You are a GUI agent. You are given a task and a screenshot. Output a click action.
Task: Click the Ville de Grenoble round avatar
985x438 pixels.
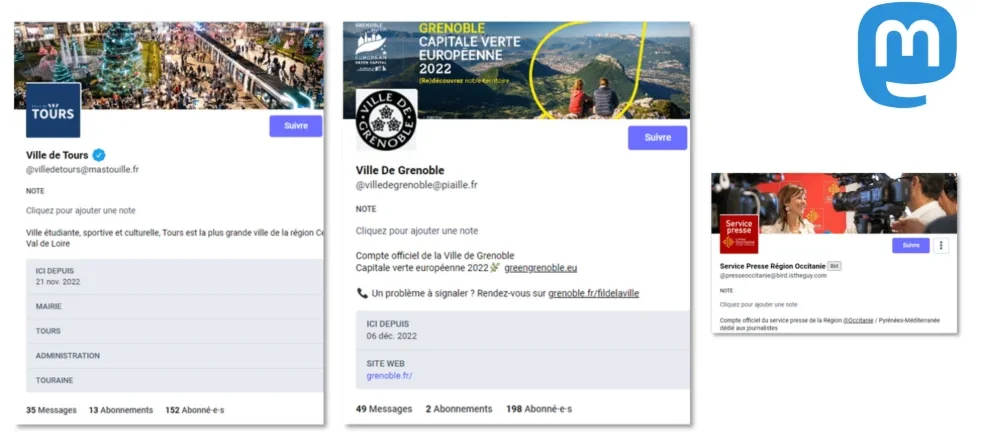pyautogui.click(x=386, y=120)
